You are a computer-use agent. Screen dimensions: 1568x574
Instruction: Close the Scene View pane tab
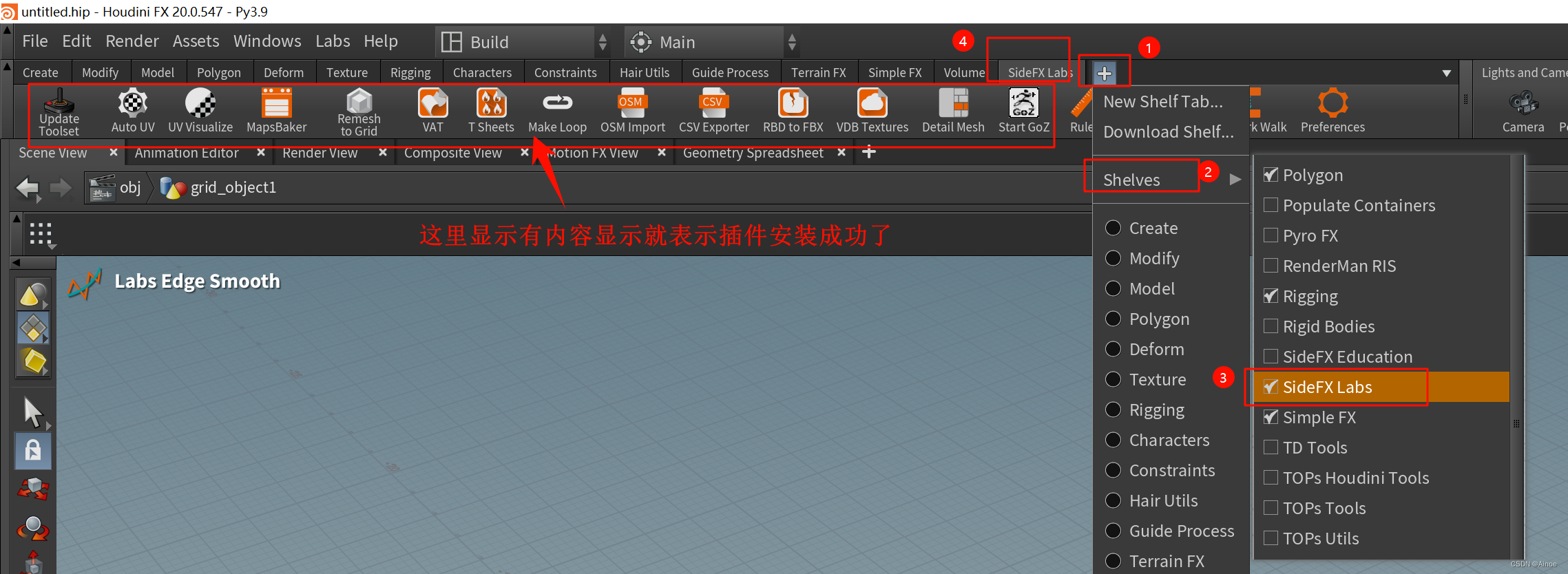(113, 152)
